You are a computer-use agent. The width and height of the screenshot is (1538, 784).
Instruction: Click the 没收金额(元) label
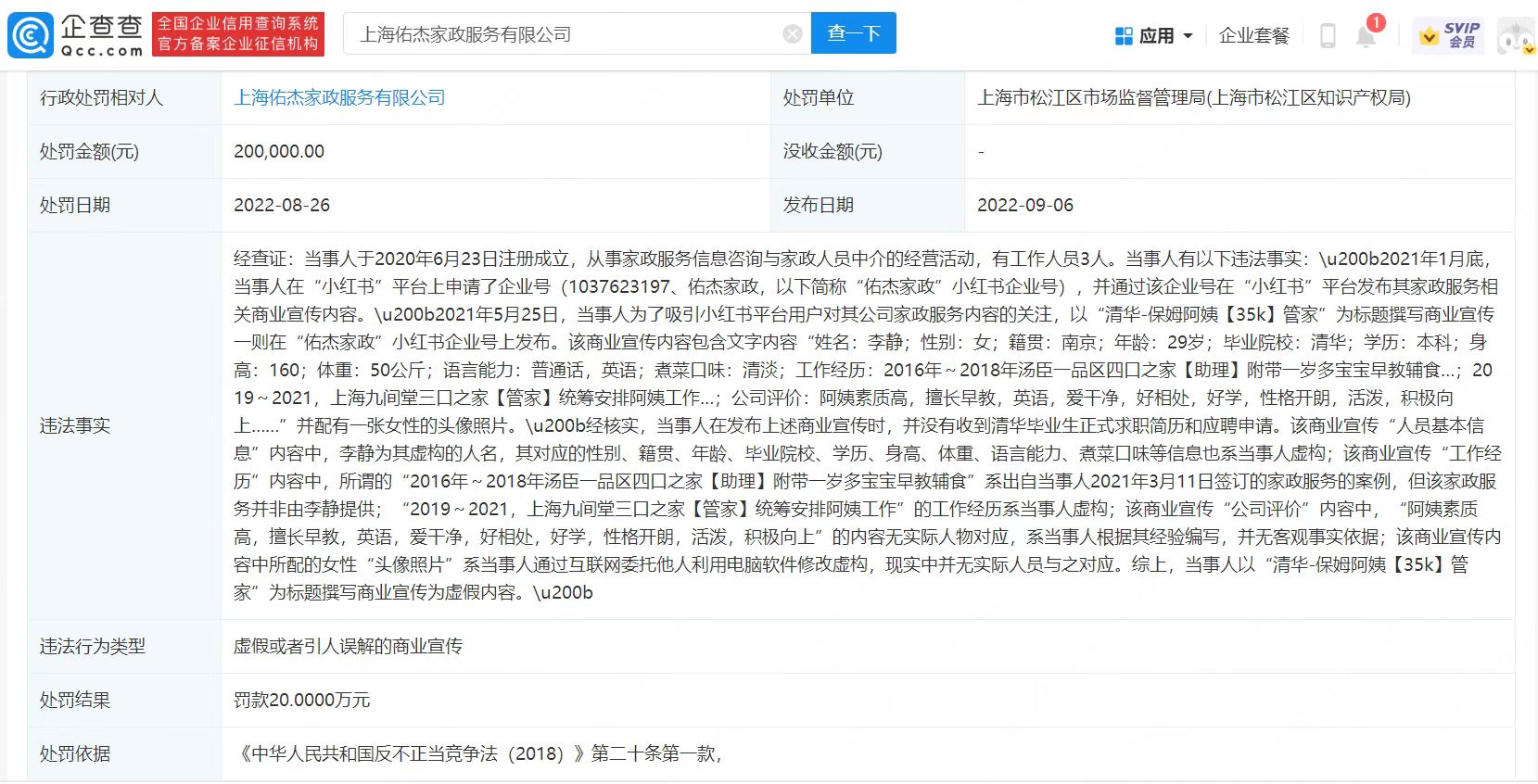pos(833,151)
